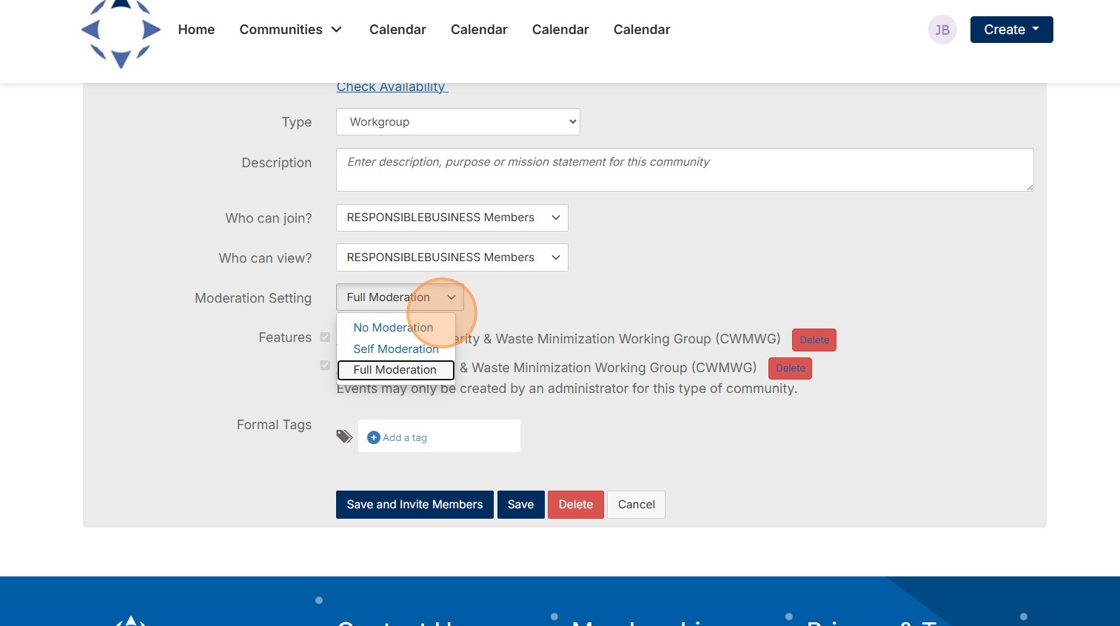The image size is (1120, 626).
Task: Open the third Calendar nav item
Action: pyautogui.click(x=561, y=29)
